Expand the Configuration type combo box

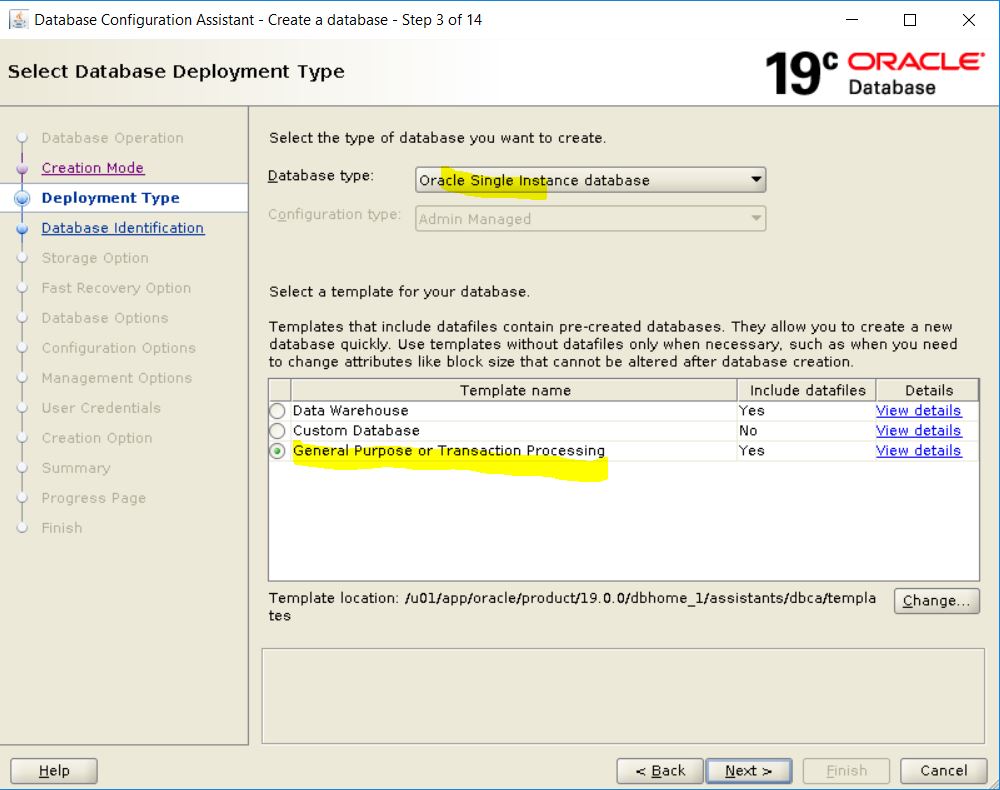tap(590, 219)
